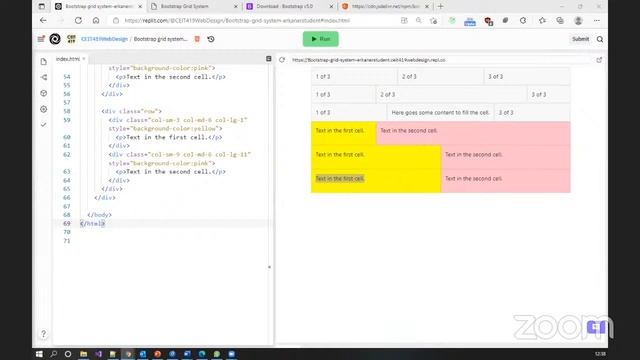
Task: Switch to the Download Bootstrap v5.0 tab
Action: (289, 7)
